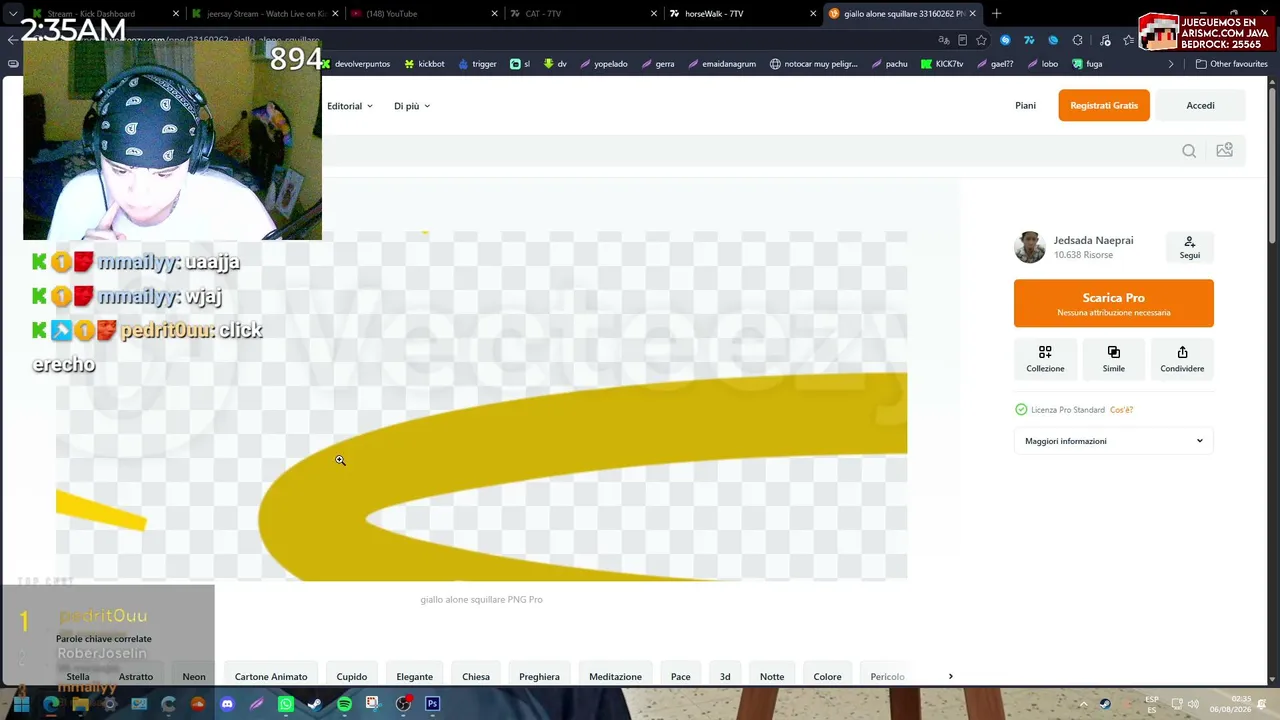
Task: Open Spotify from the taskbar
Action: [344, 704]
